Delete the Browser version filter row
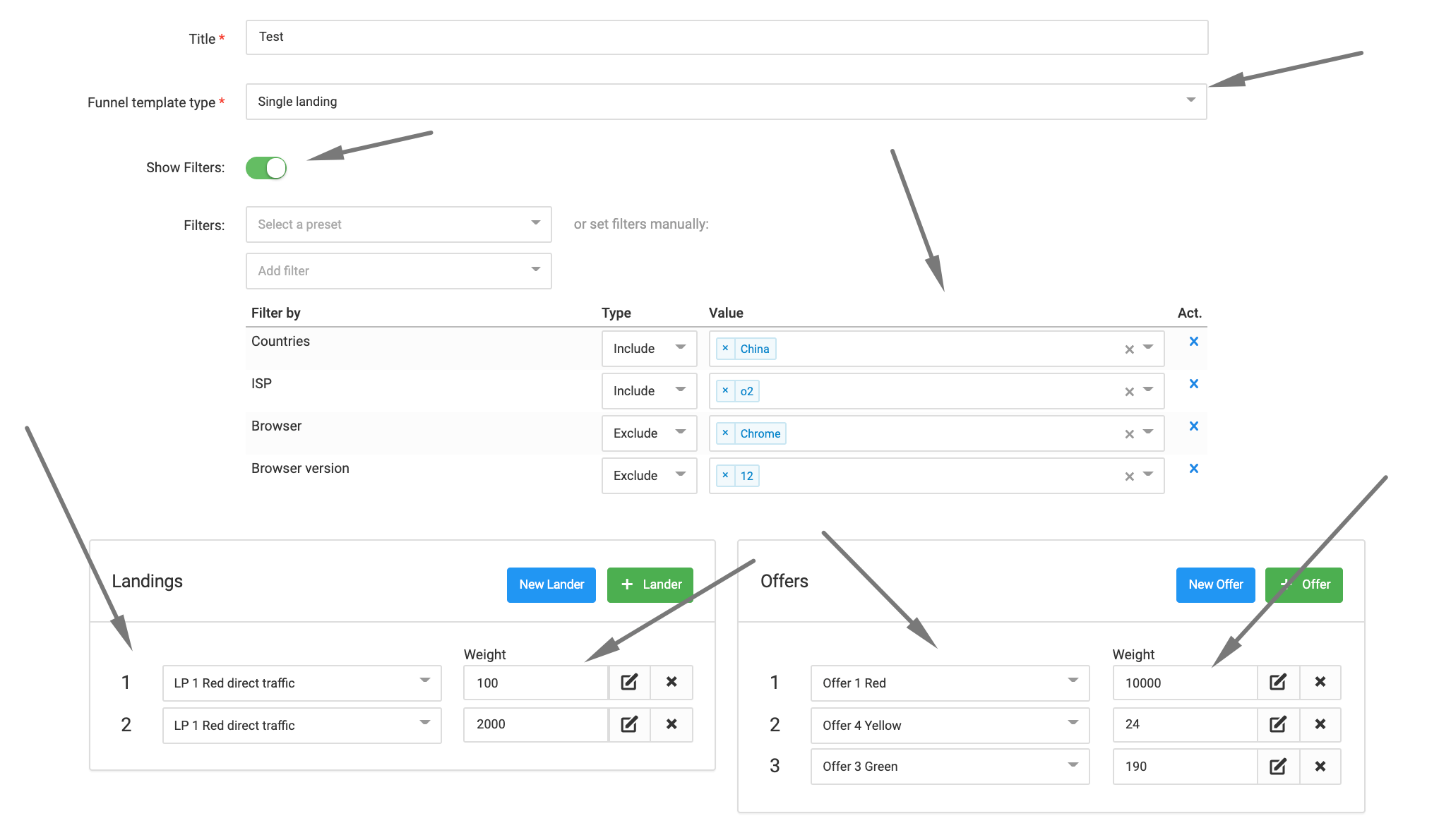 click(x=1193, y=468)
